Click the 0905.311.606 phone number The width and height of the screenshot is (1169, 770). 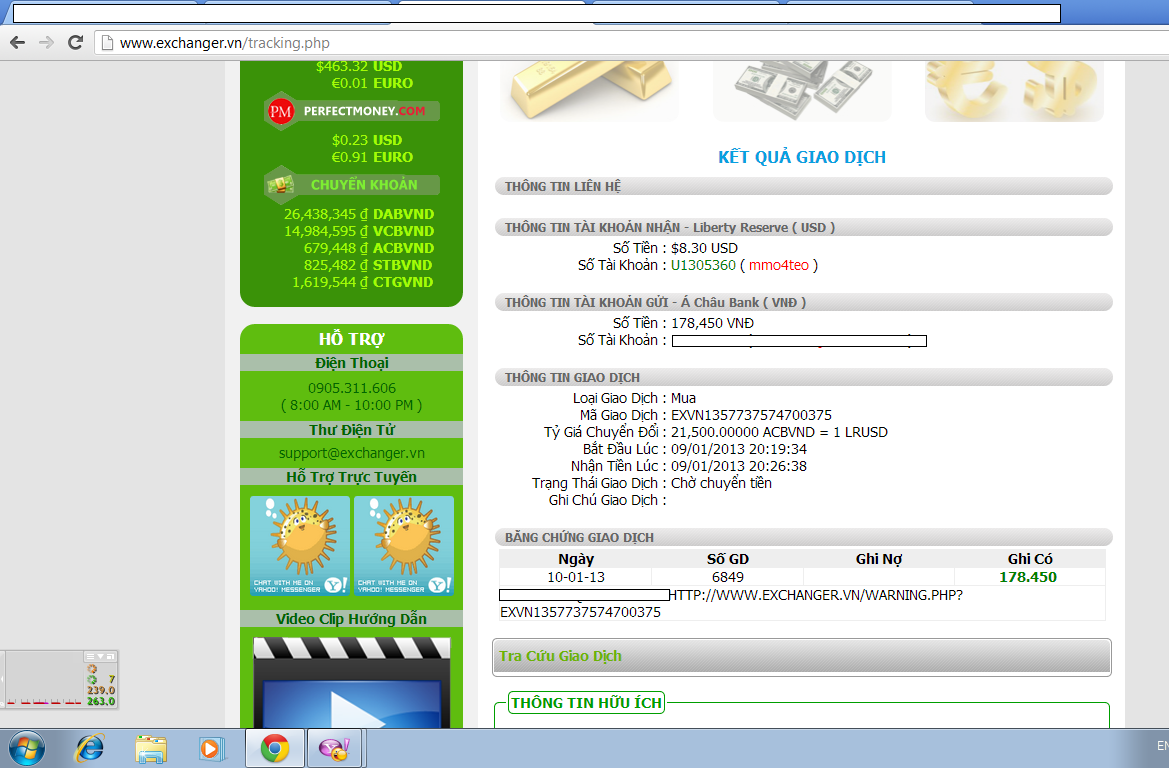point(352,388)
